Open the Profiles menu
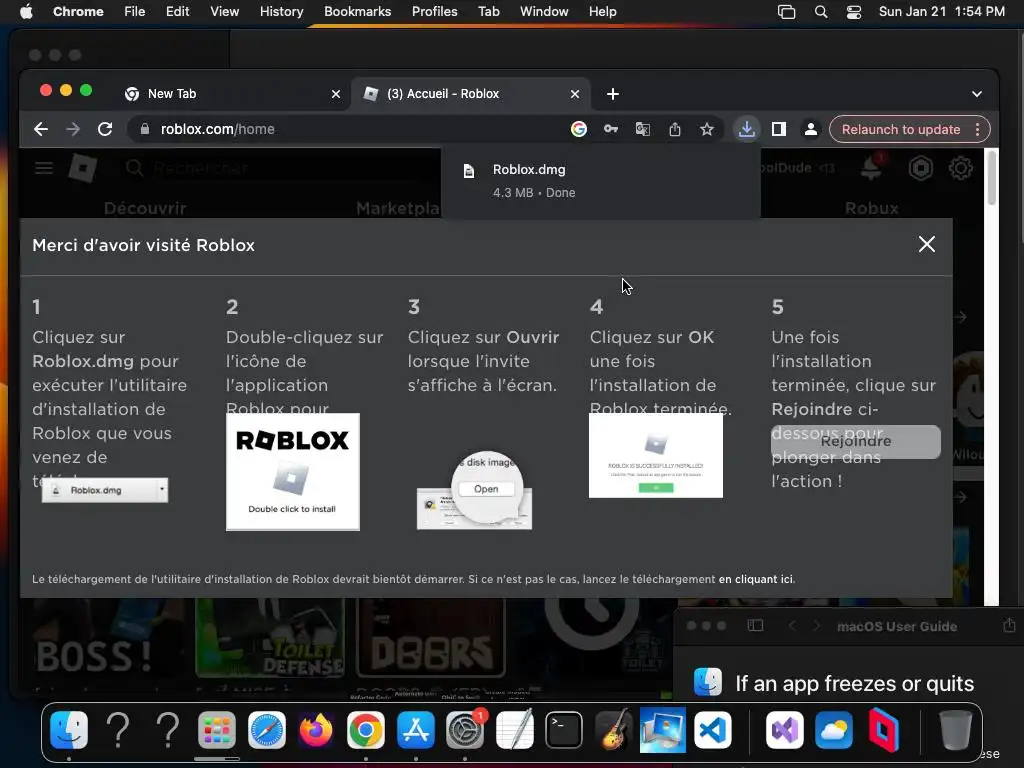The height and width of the screenshot is (768, 1024). click(434, 11)
